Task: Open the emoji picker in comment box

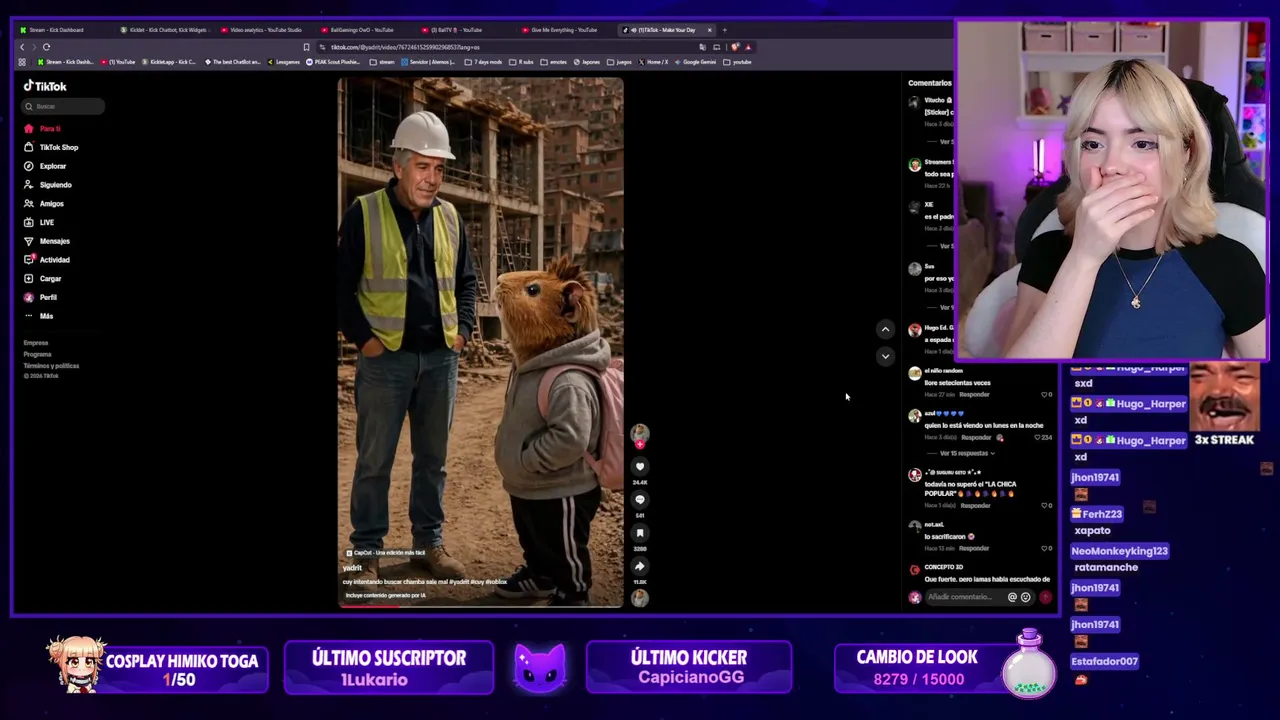Action: click(x=1025, y=597)
